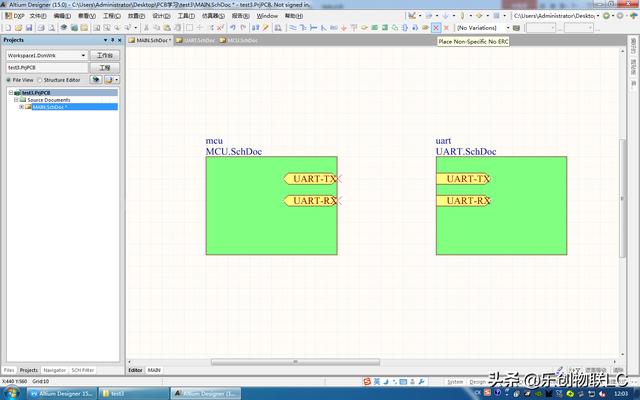Click the System button in status bar

tap(455, 382)
